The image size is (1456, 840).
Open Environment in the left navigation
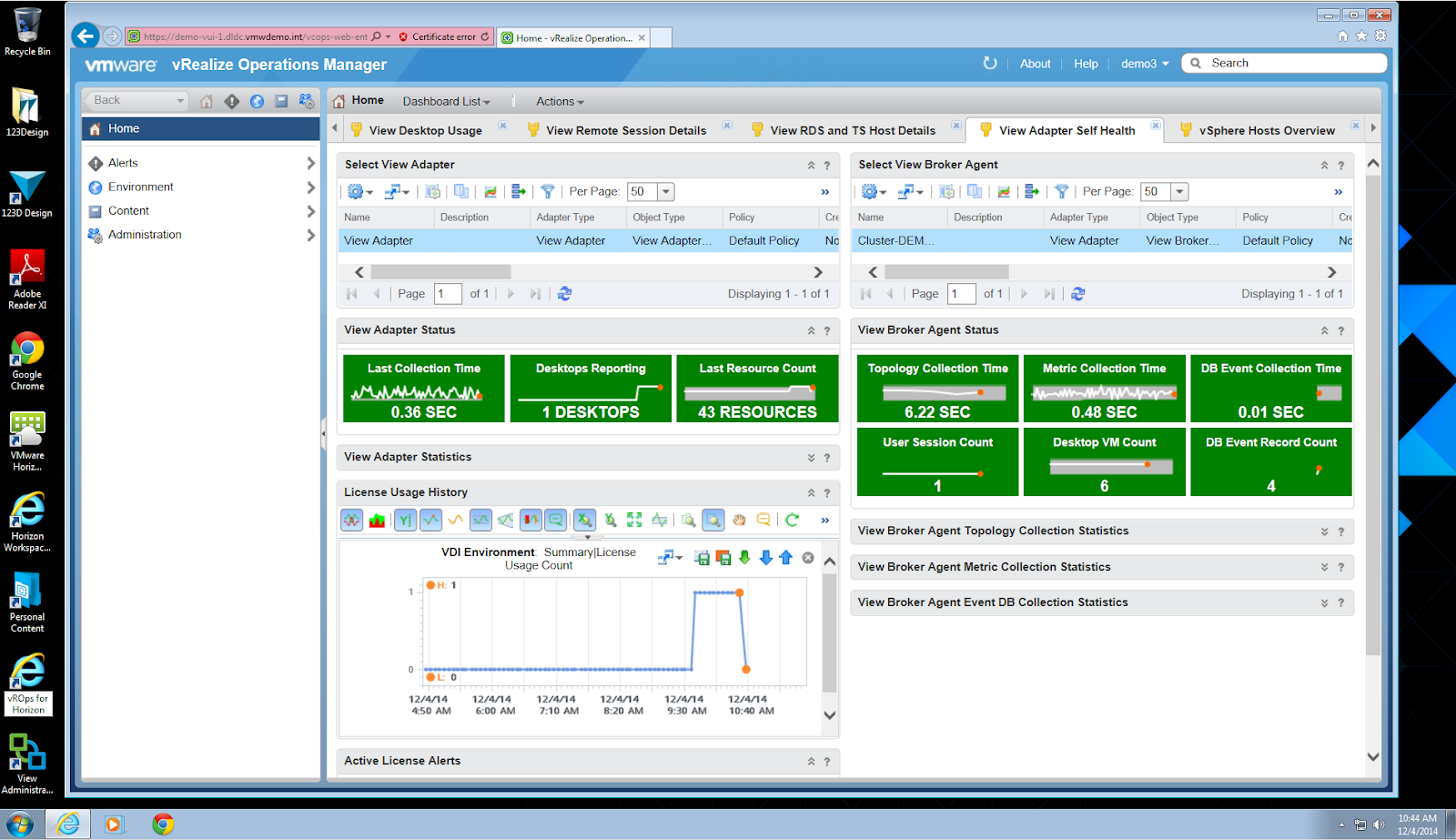point(201,187)
